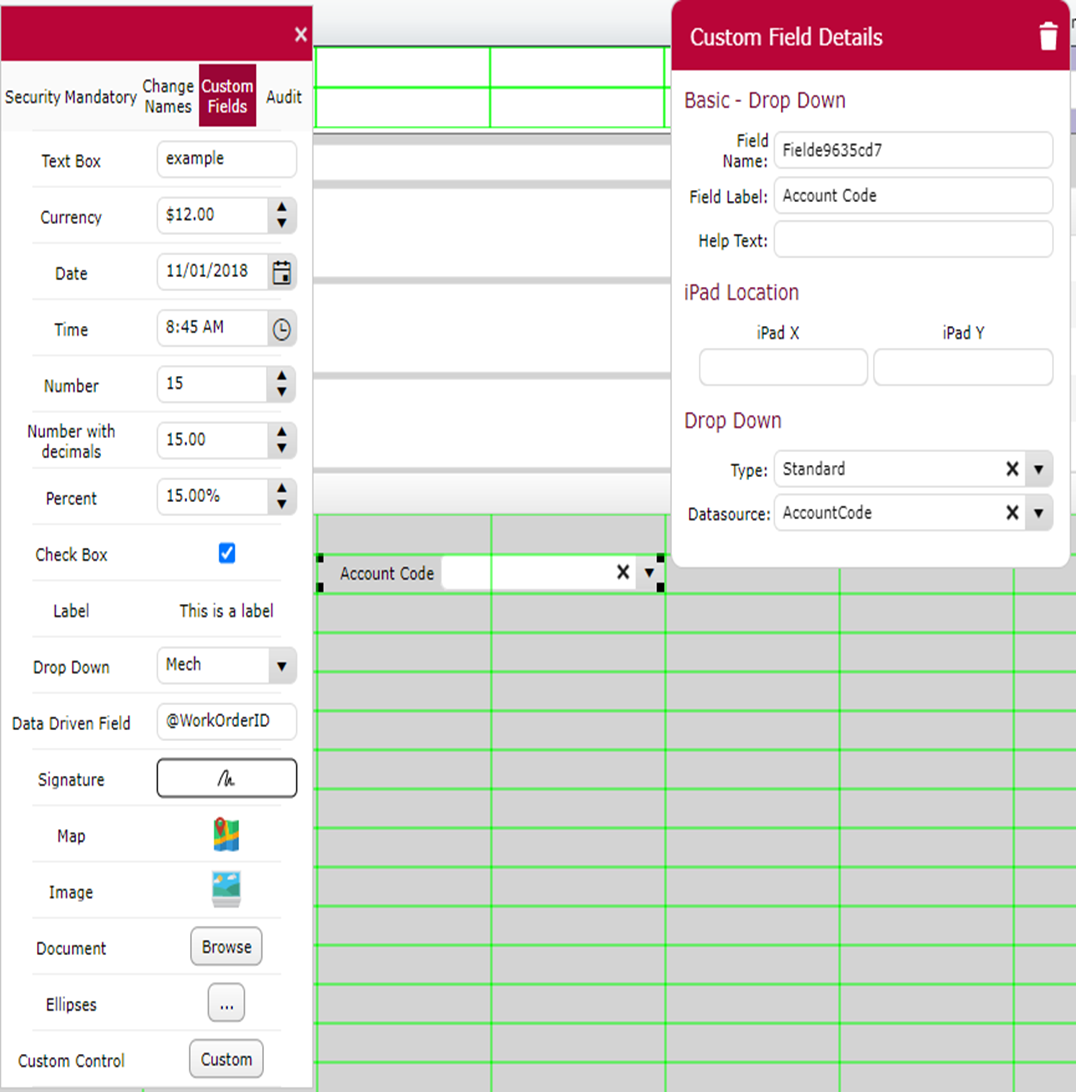1076x1092 pixels.
Task: Click the Custom control button
Action: [x=226, y=1059]
